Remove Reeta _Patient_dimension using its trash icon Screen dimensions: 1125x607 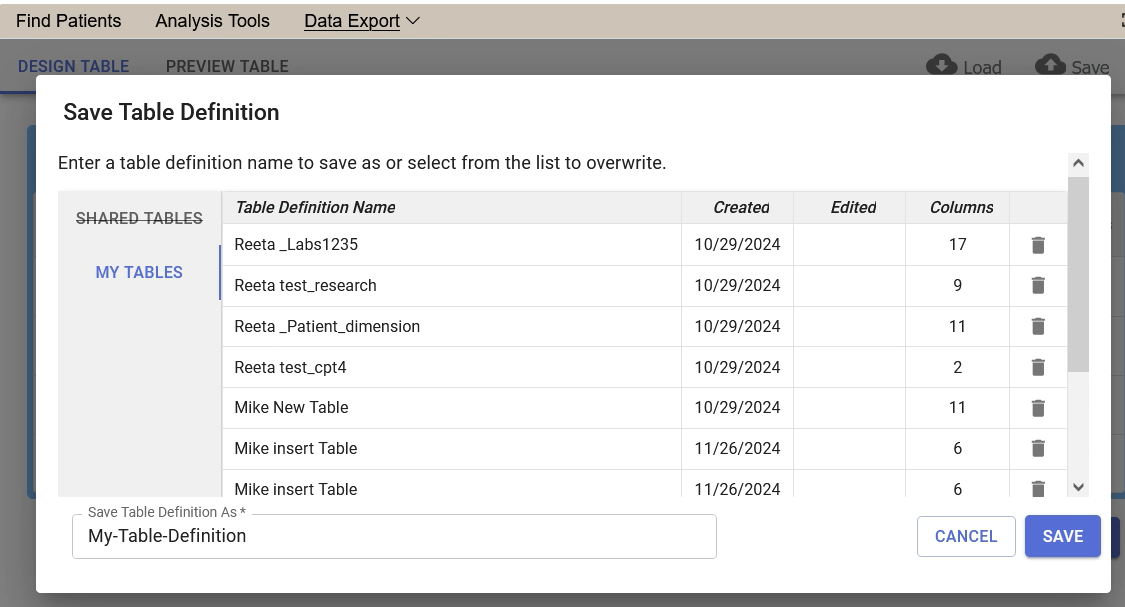pos(1038,327)
